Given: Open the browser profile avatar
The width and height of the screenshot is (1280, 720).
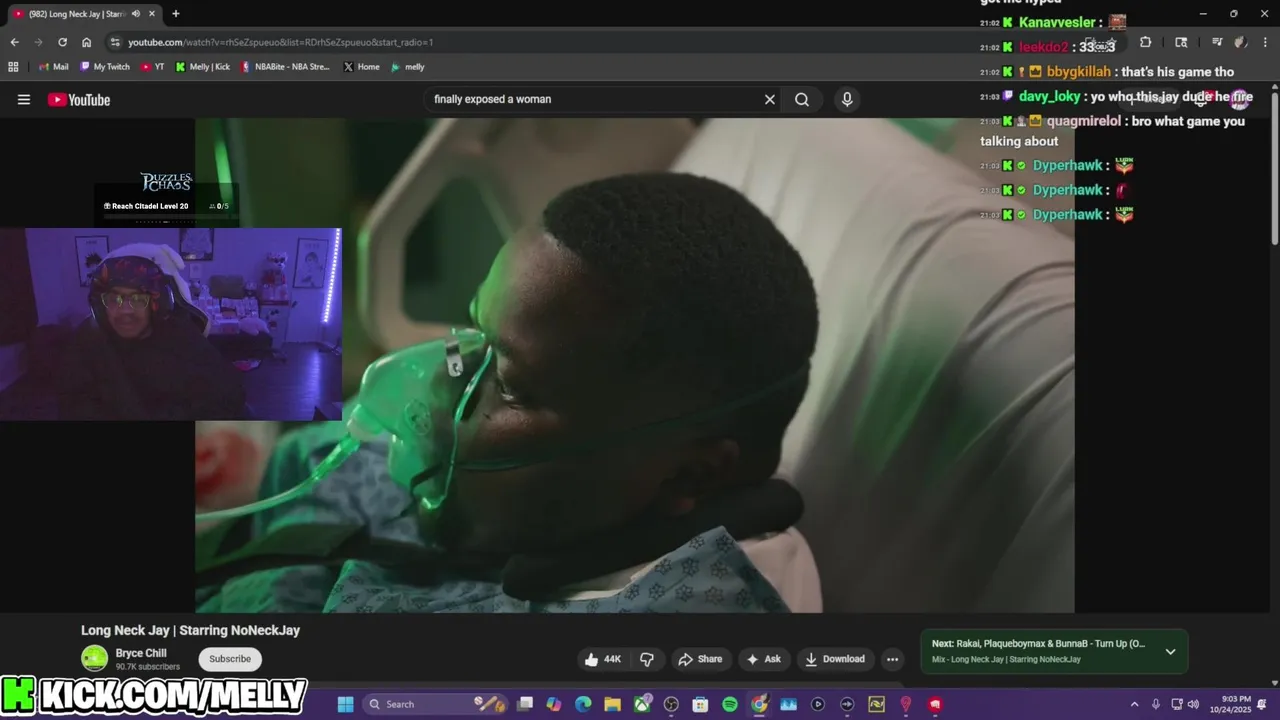Looking at the screenshot, I should 1240,42.
